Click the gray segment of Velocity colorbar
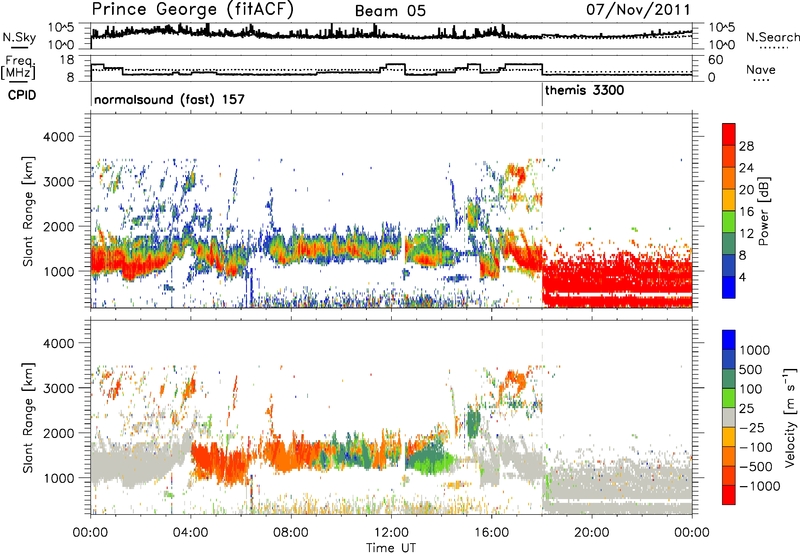This screenshot has height=554, width=800. point(729,418)
